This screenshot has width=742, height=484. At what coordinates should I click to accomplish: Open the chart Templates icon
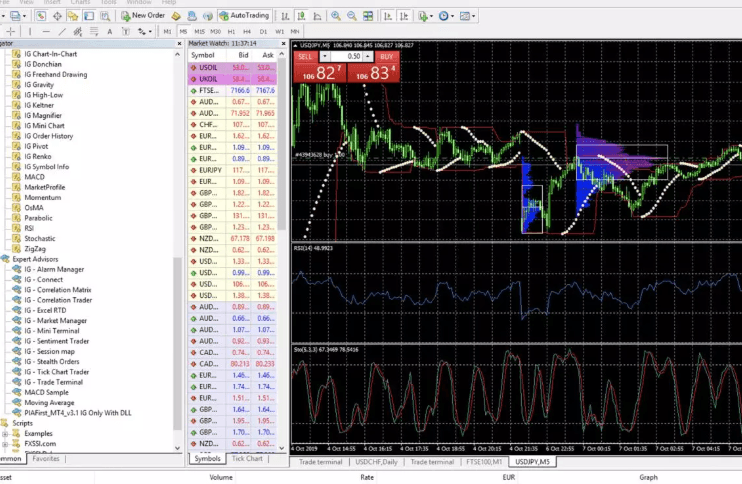tap(465, 16)
